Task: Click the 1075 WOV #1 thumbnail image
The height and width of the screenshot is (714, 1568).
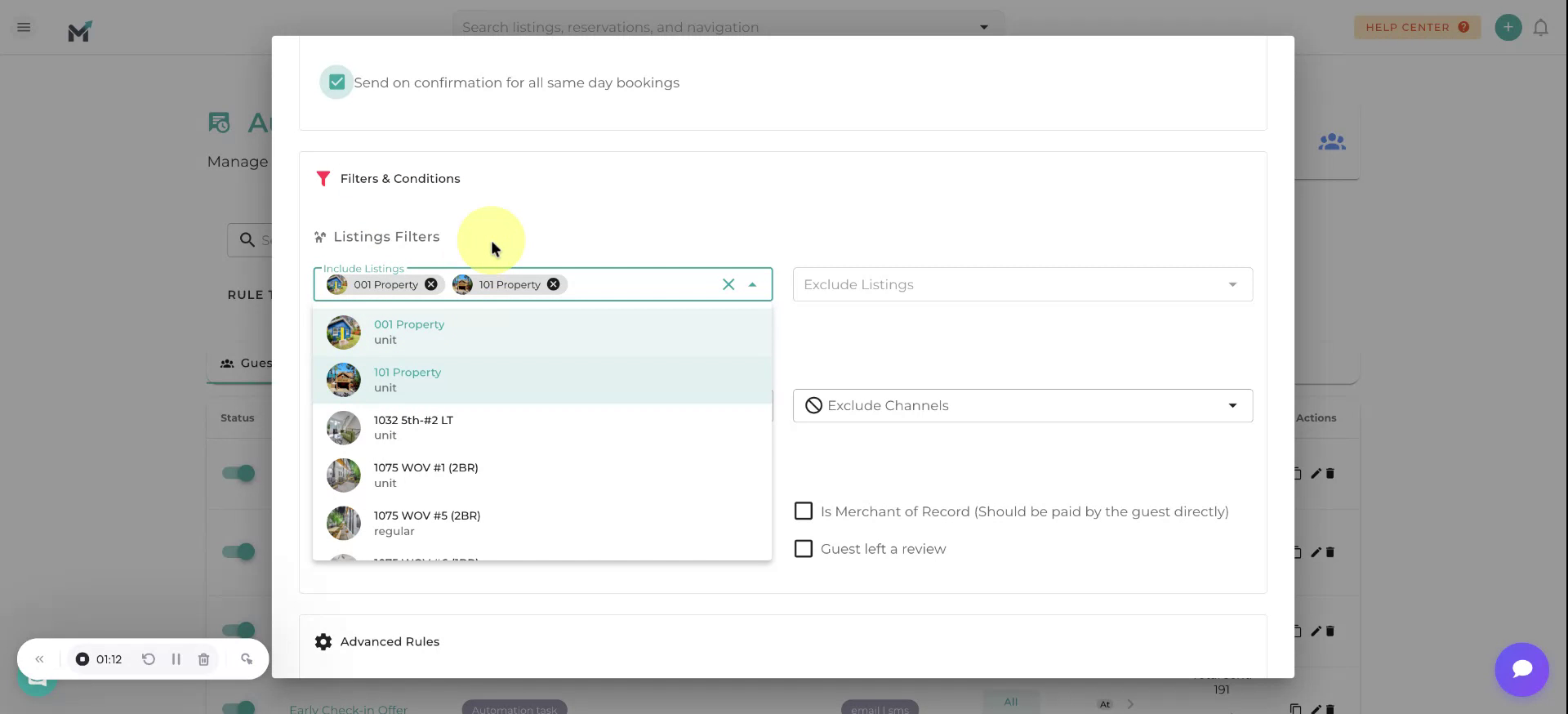Action: click(x=344, y=475)
